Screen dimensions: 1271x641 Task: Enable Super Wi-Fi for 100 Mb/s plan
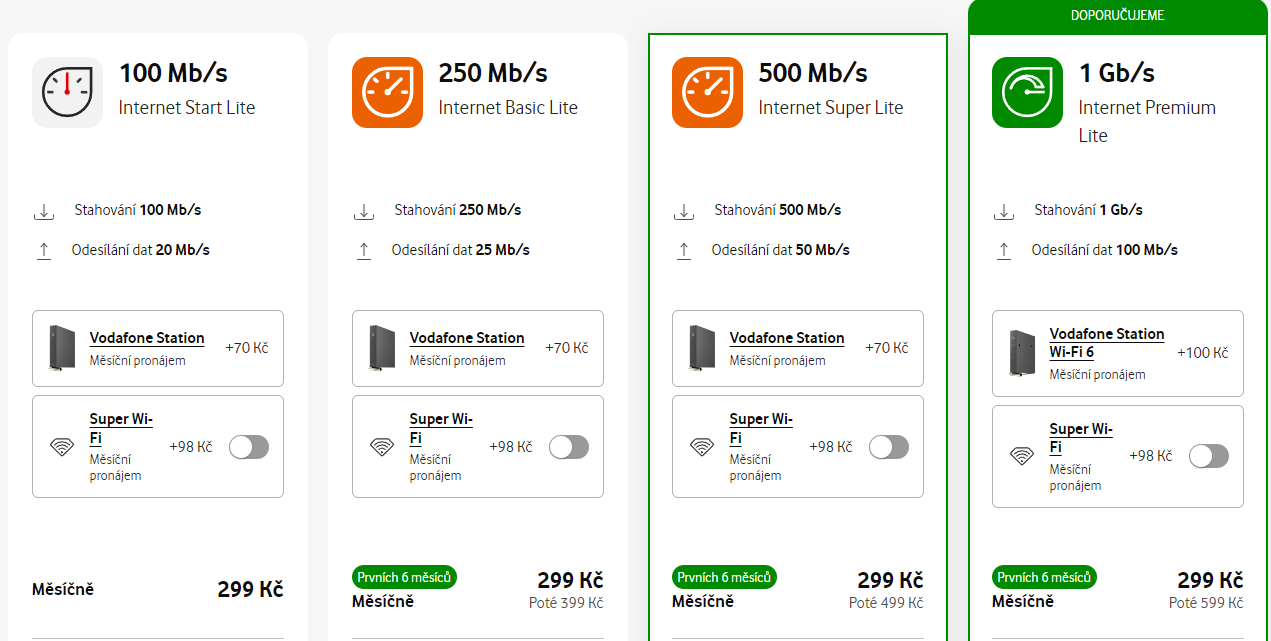249,447
